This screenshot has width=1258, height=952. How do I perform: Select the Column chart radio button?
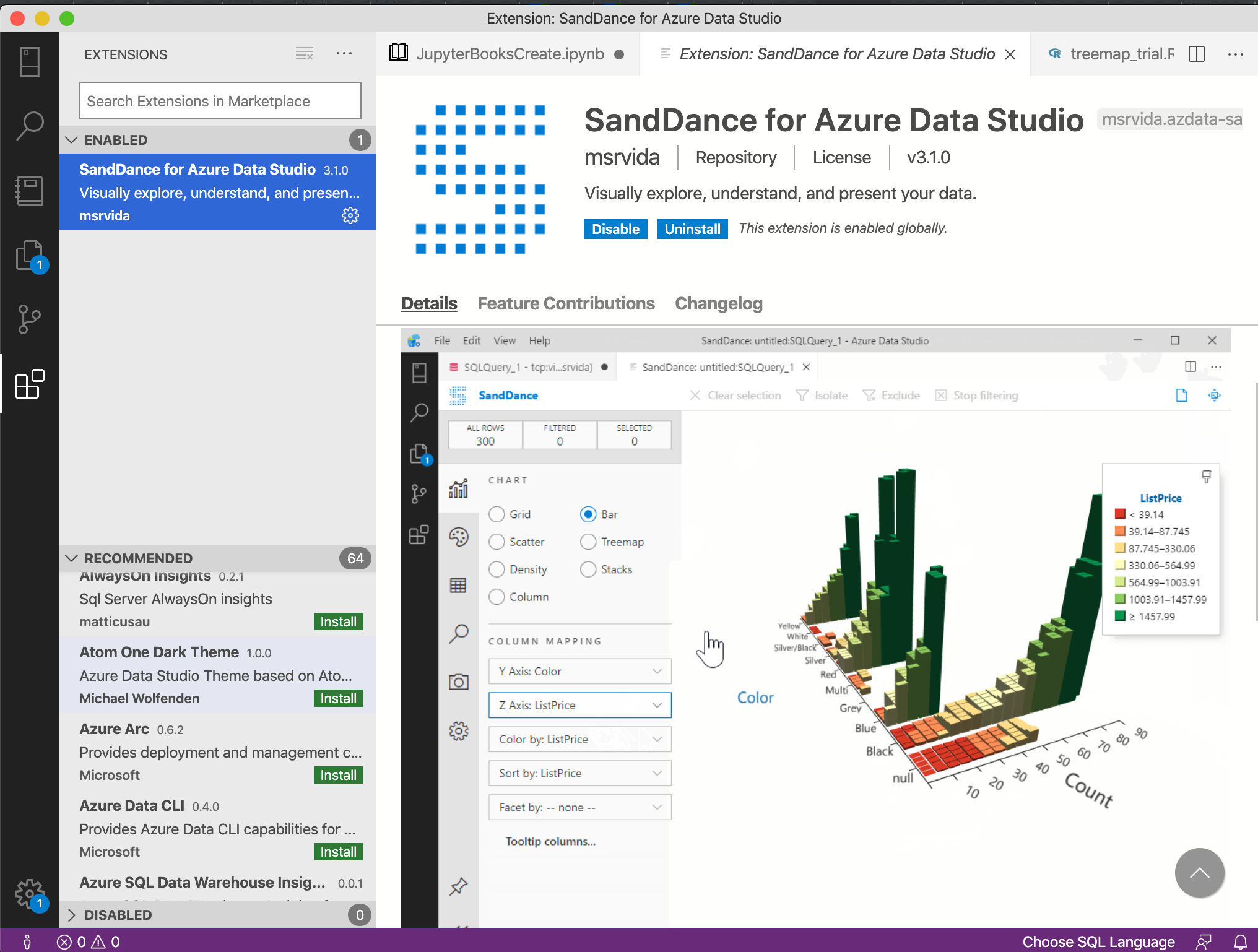coord(497,597)
